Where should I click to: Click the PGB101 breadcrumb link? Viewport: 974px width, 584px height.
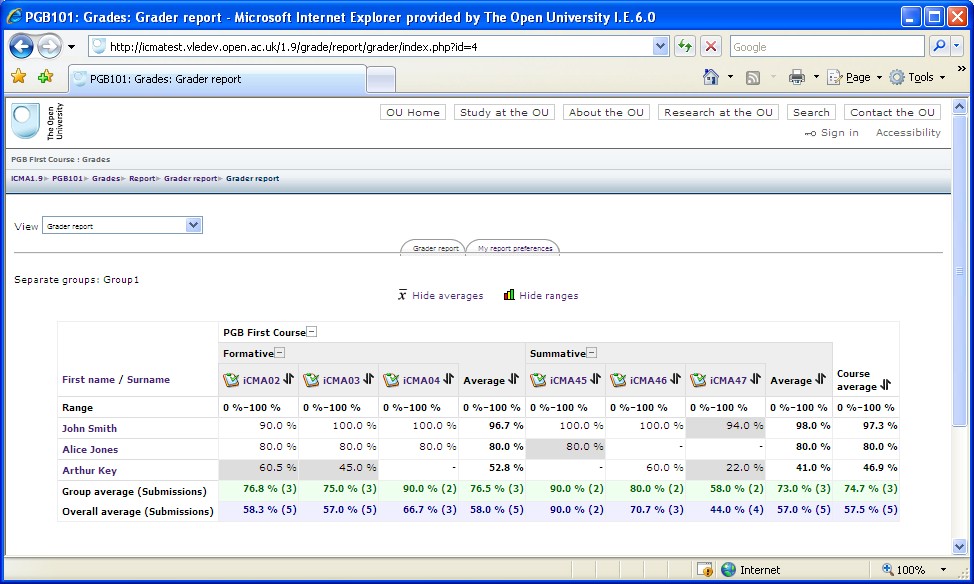click(67, 178)
